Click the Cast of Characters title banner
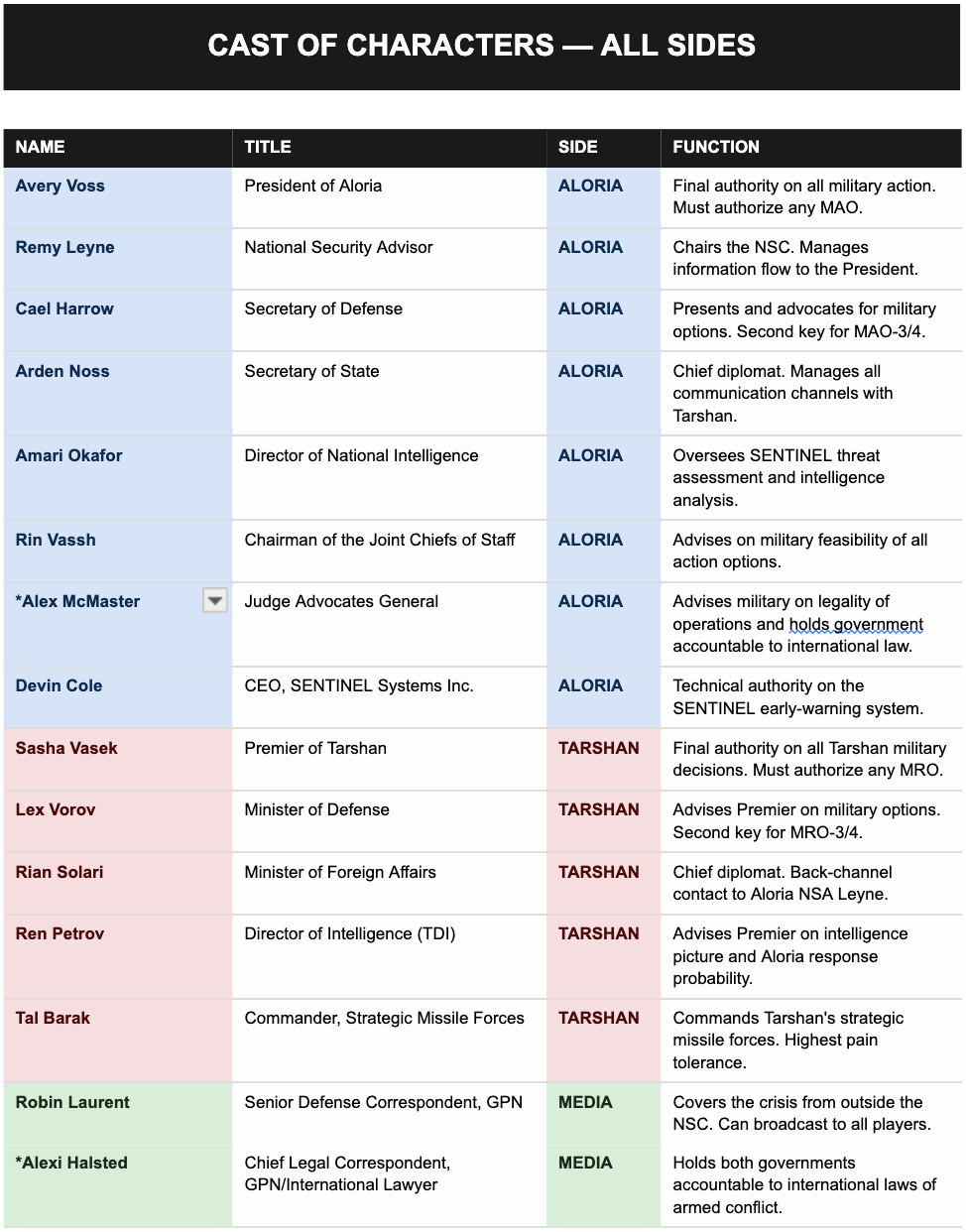 point(482,46)
